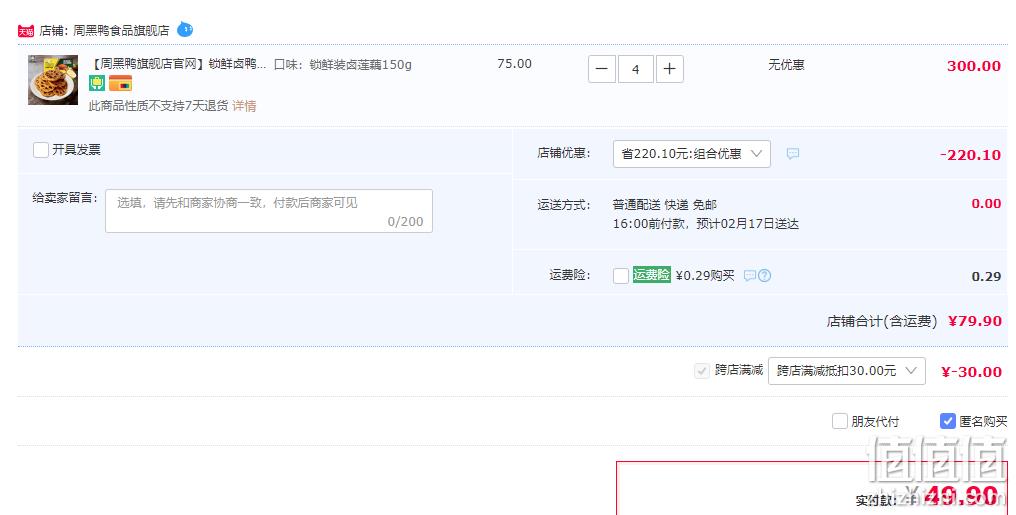The image size is (1016, 515).
Task: Click the 无优惠 discount text
Action: point(786,65)
